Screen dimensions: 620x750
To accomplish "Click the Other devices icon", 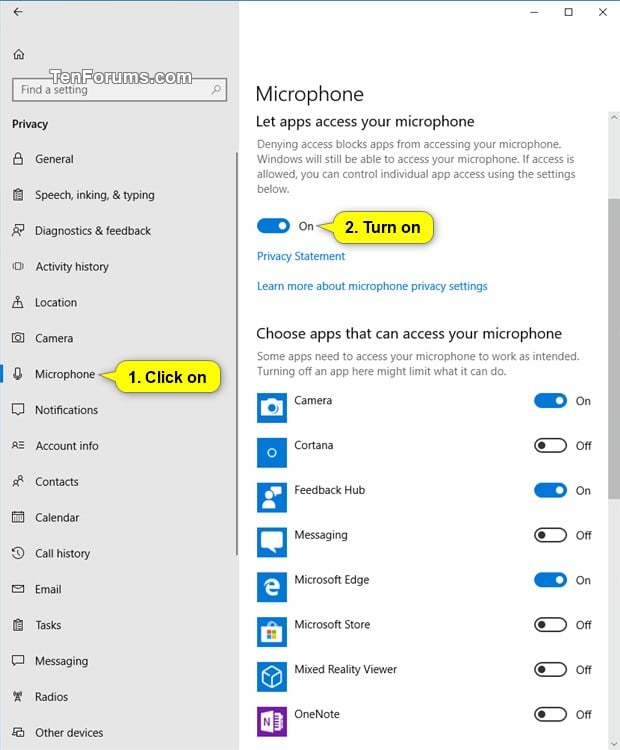I will (x=18, y=732).
